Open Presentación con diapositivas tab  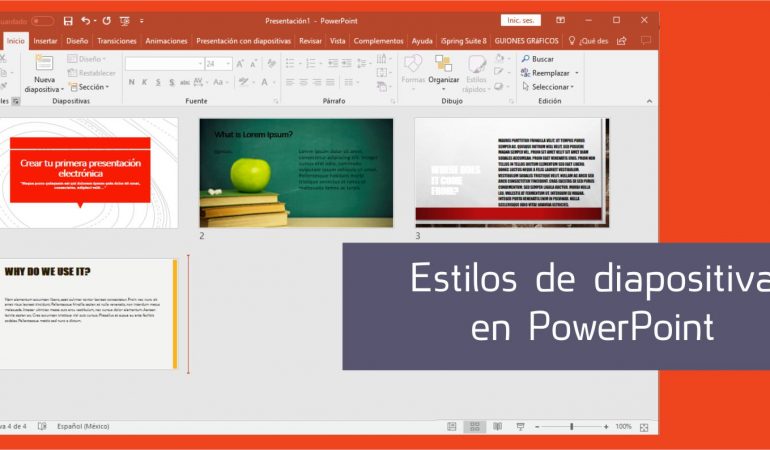pos(244,41)
